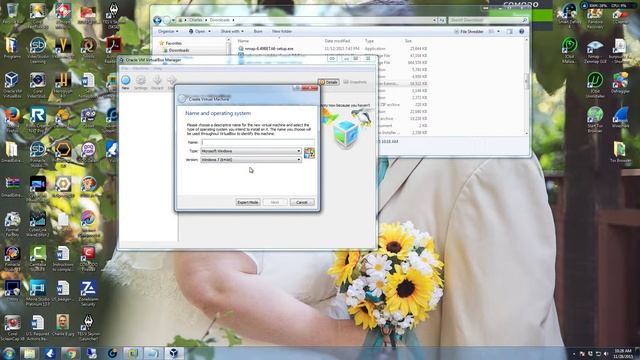The height and width of the screenshot is (360, 640).
Task: Open the Version dropdown showing Windows 7
Action: coord(251,160)
